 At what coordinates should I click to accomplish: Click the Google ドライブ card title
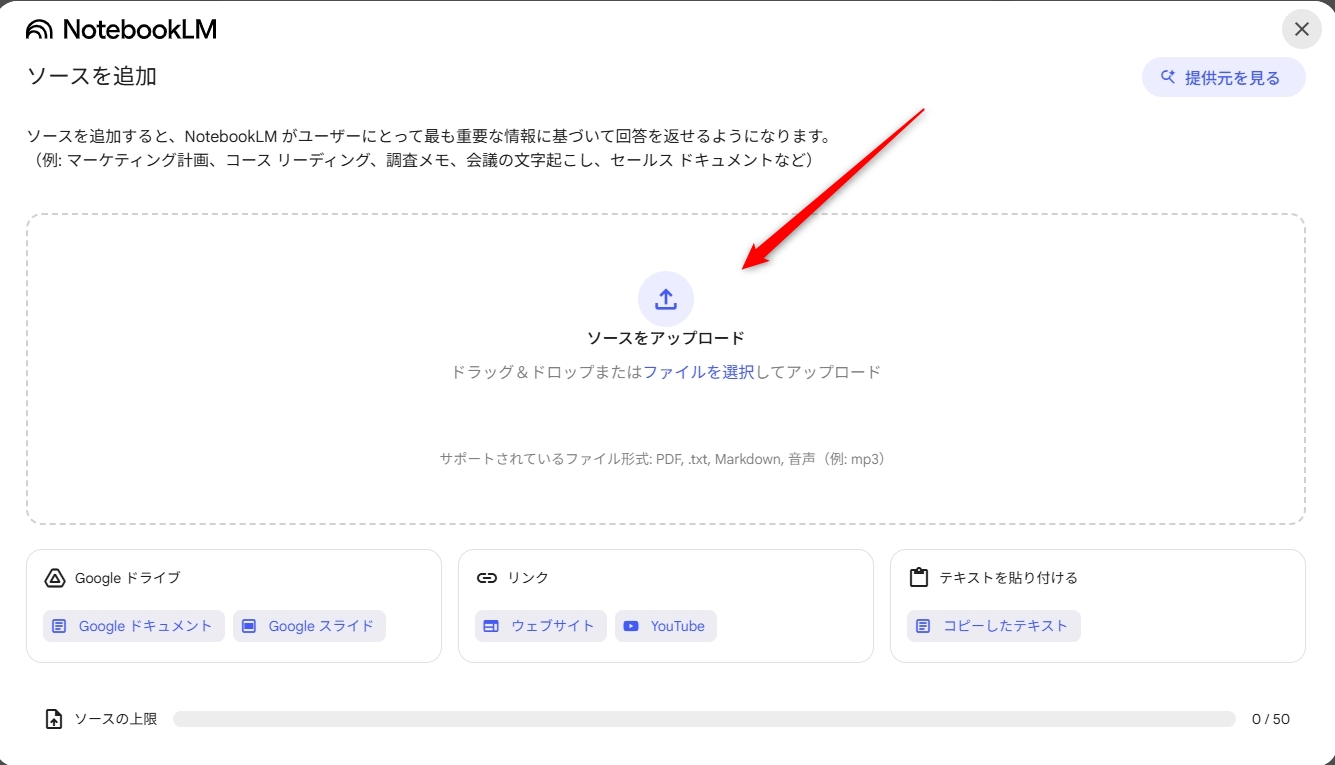[128, 578]
